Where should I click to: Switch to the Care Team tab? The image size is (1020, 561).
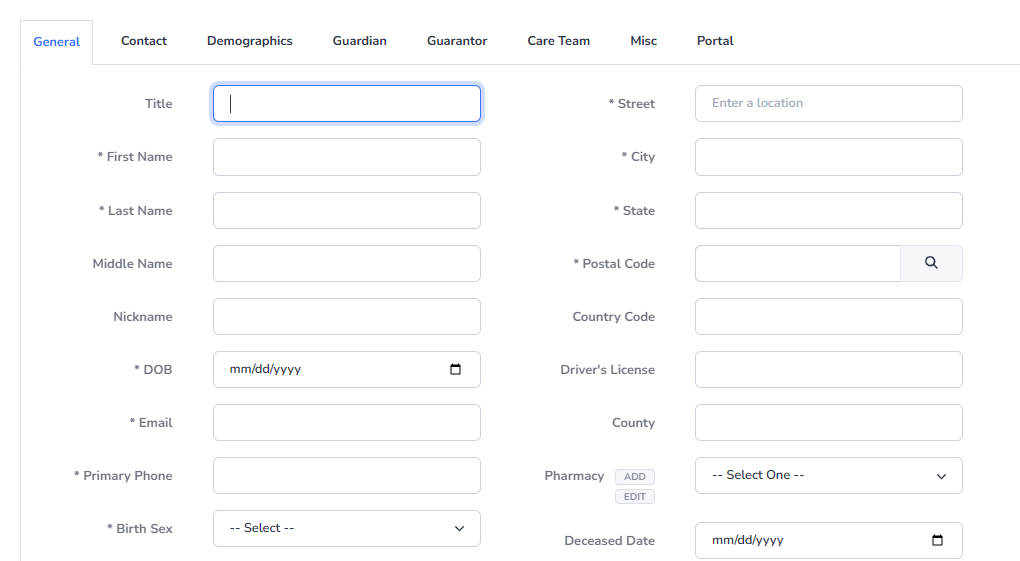pyautogui.click(x=559, y=41)
